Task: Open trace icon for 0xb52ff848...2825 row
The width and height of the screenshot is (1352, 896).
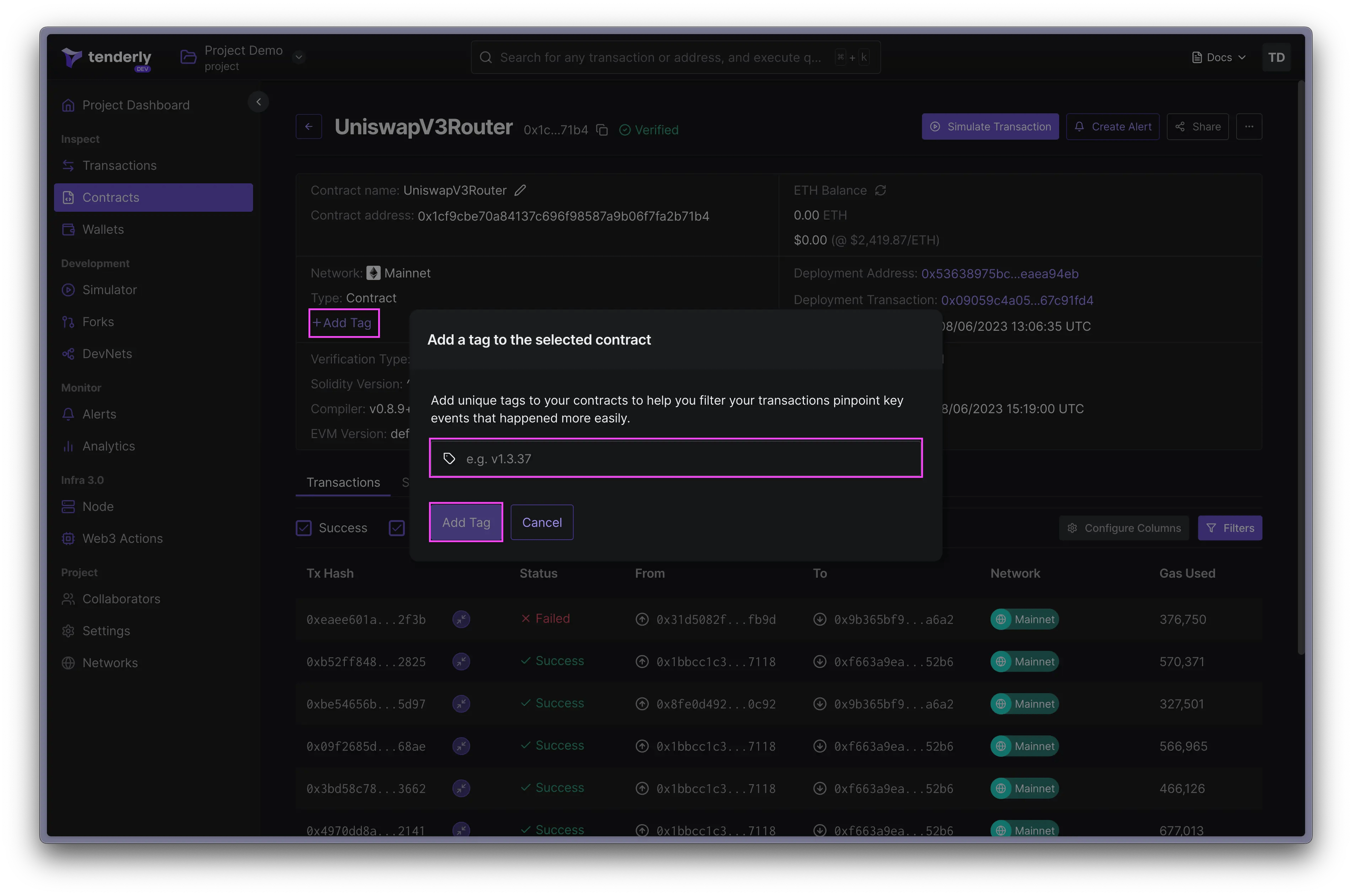Action: pos(461,661)
